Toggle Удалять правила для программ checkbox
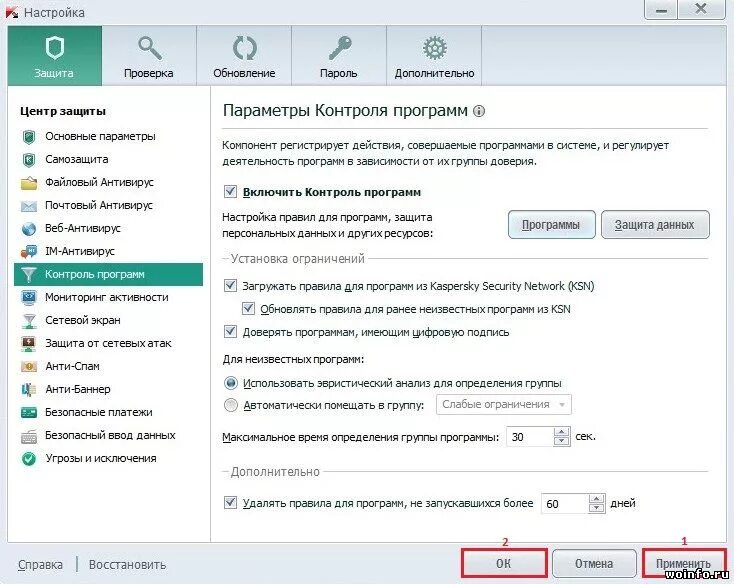This screenshot has height=584, width=734. click(230, 503)
